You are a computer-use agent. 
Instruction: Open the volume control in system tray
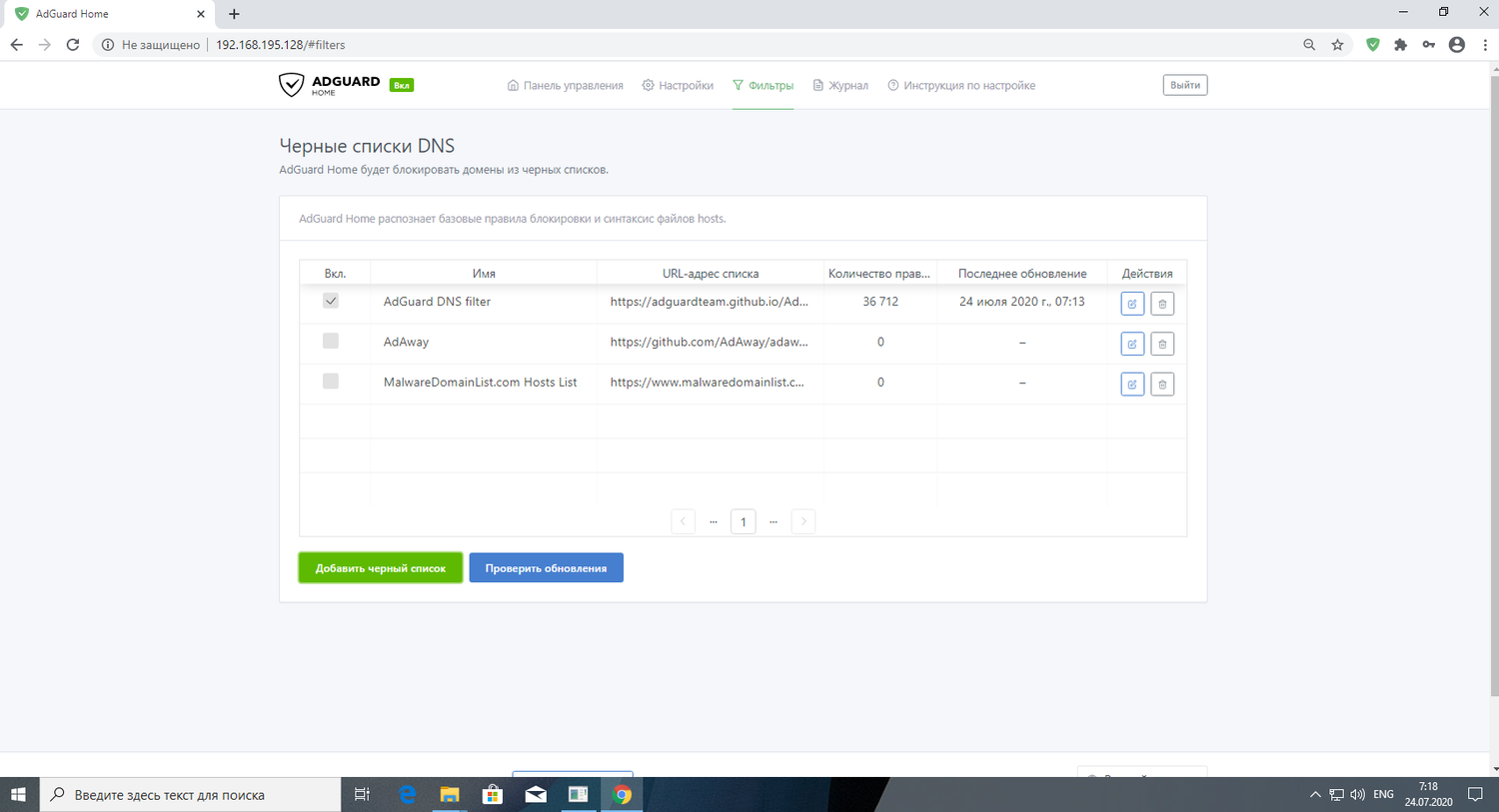click(x=1357, y=795)
